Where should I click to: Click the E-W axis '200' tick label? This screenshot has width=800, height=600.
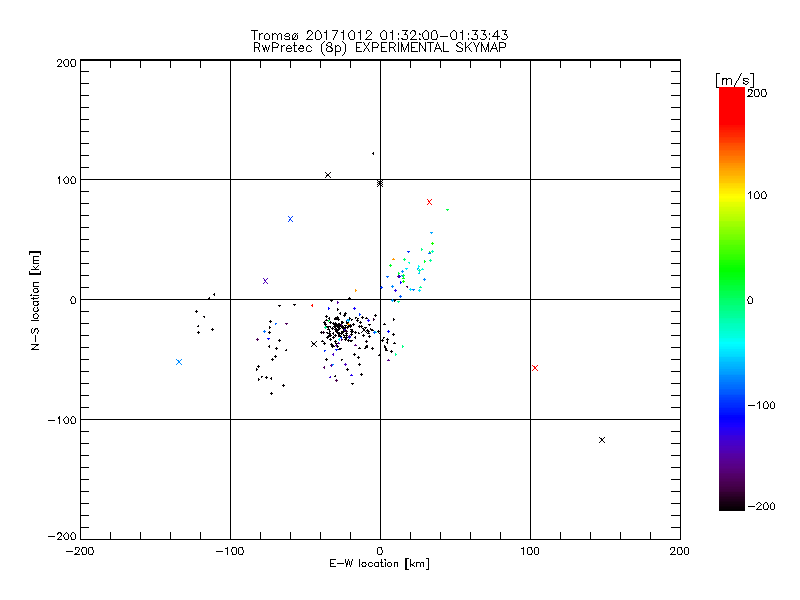[680, 551]
